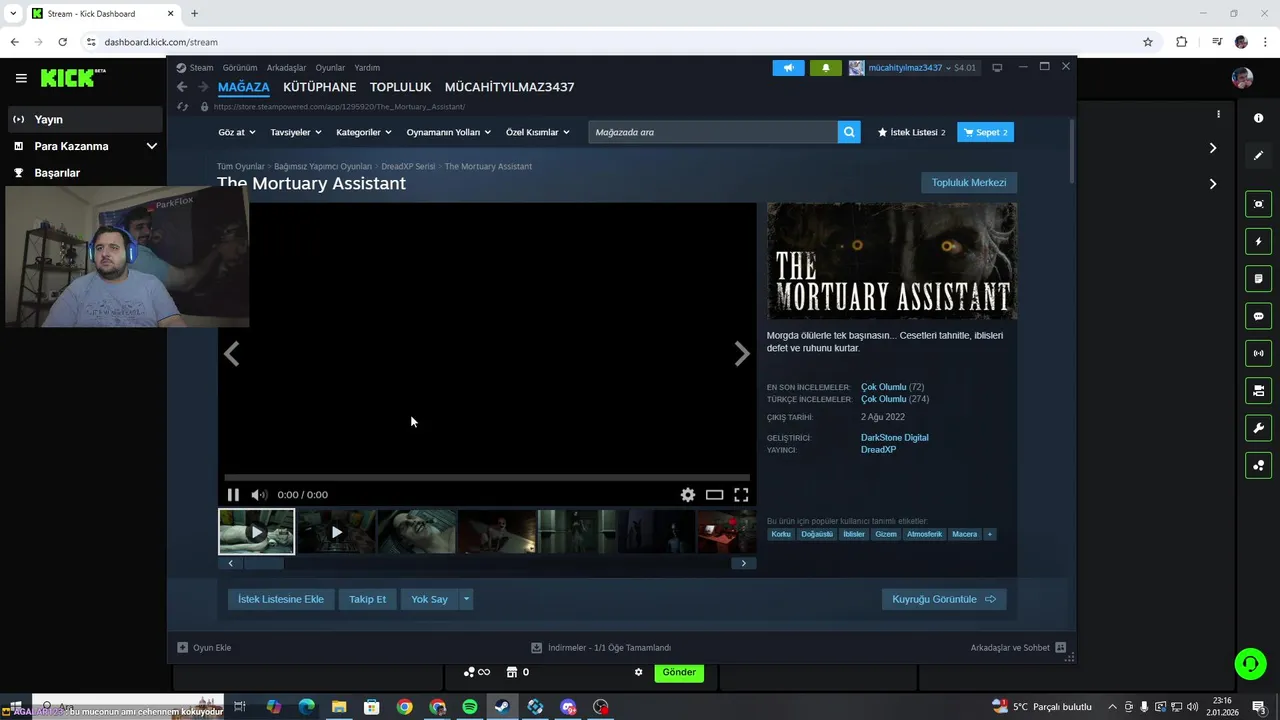Open video settings gear in Steam player
Image resolution: width=1280 pixels, height=720 pixels.
point(688,494)
